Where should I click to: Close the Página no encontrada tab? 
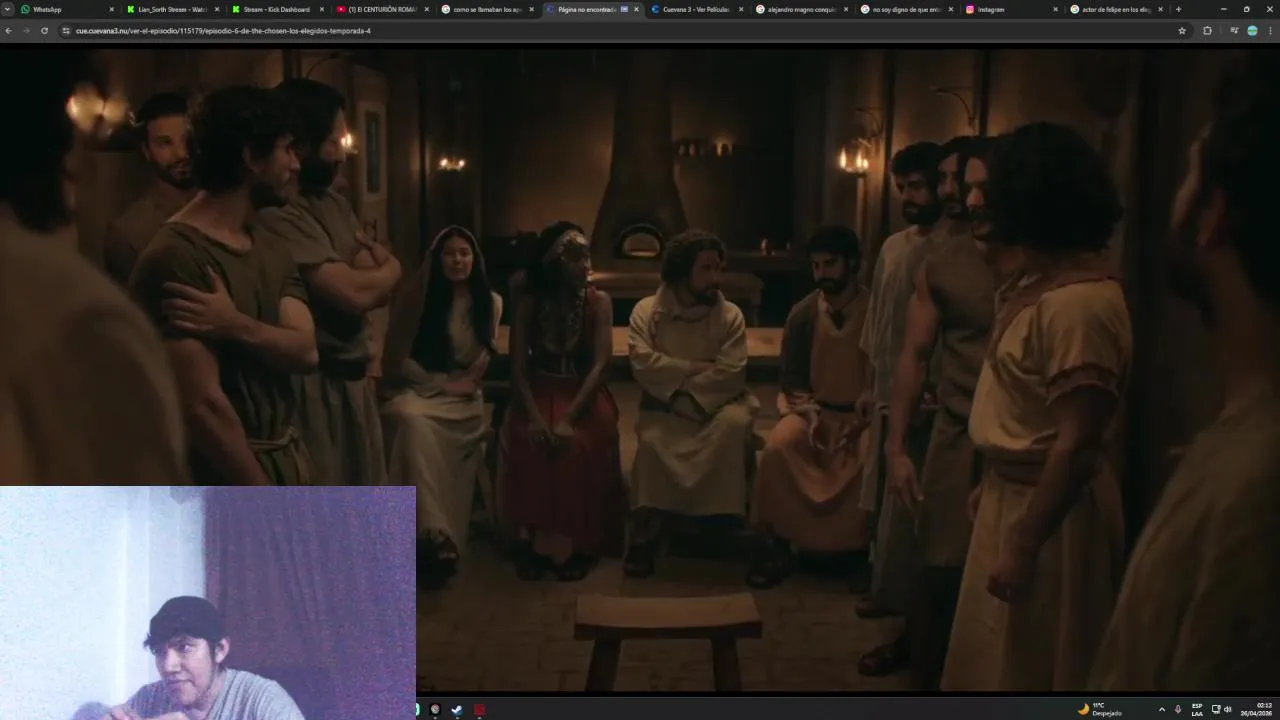point(636,9)
